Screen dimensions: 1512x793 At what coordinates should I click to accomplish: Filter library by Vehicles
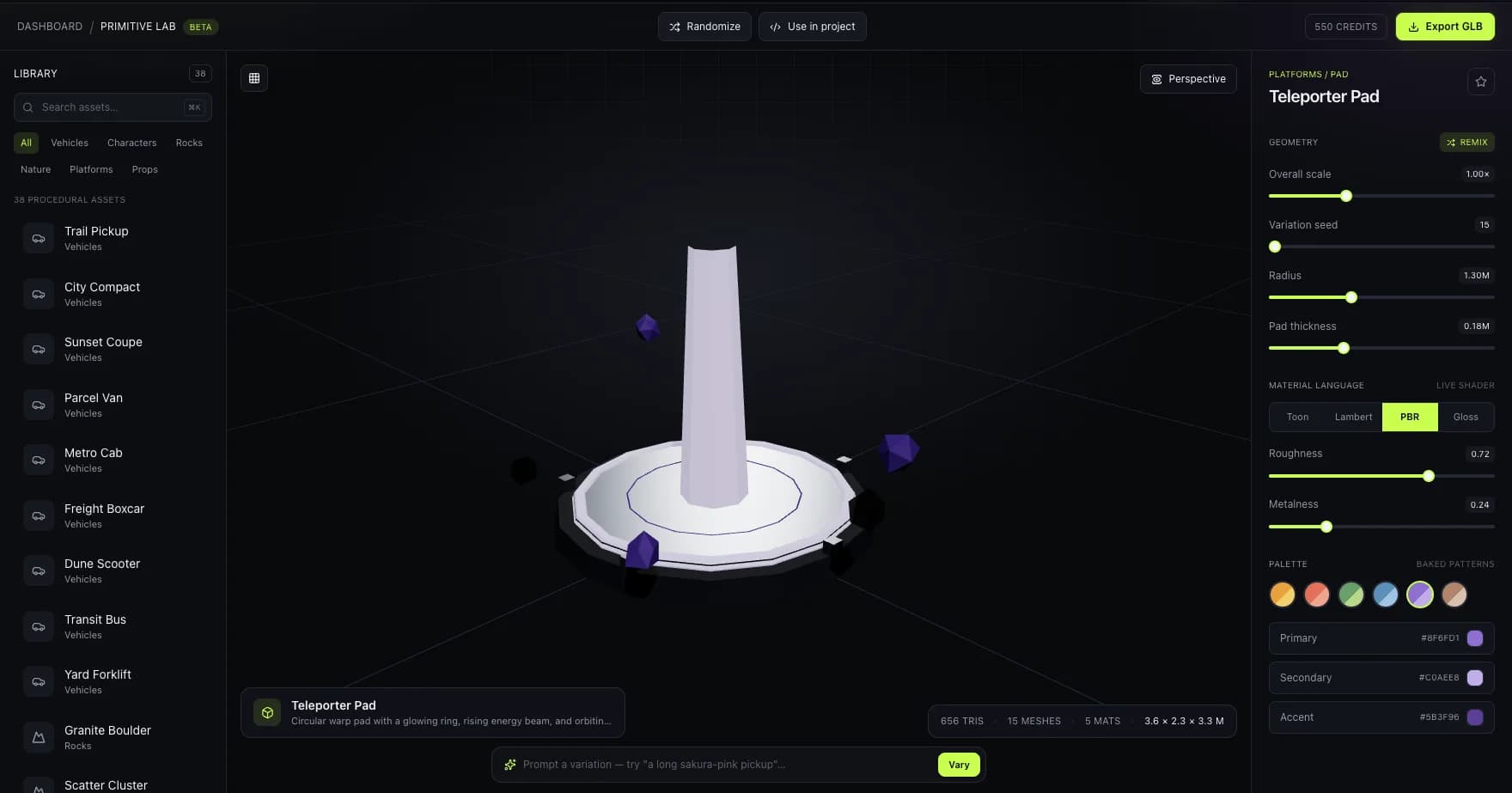tap(70, 143)
